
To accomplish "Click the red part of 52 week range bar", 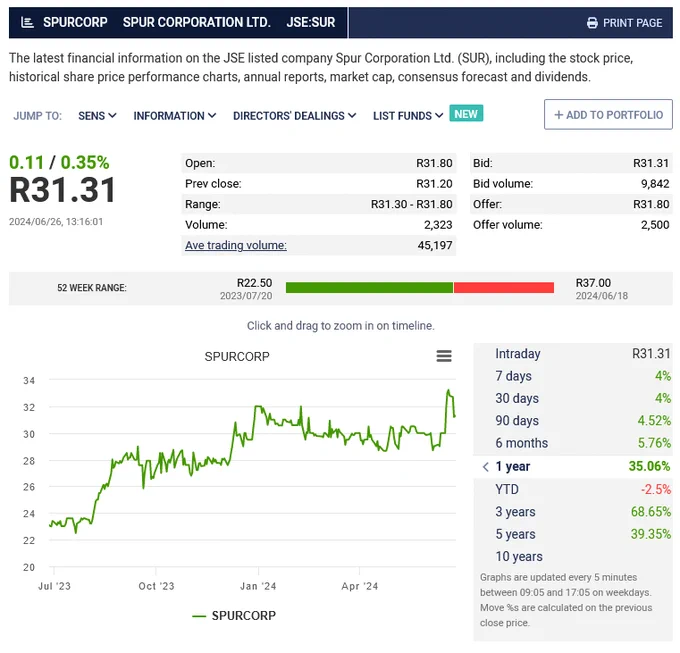I will (504, 287).
